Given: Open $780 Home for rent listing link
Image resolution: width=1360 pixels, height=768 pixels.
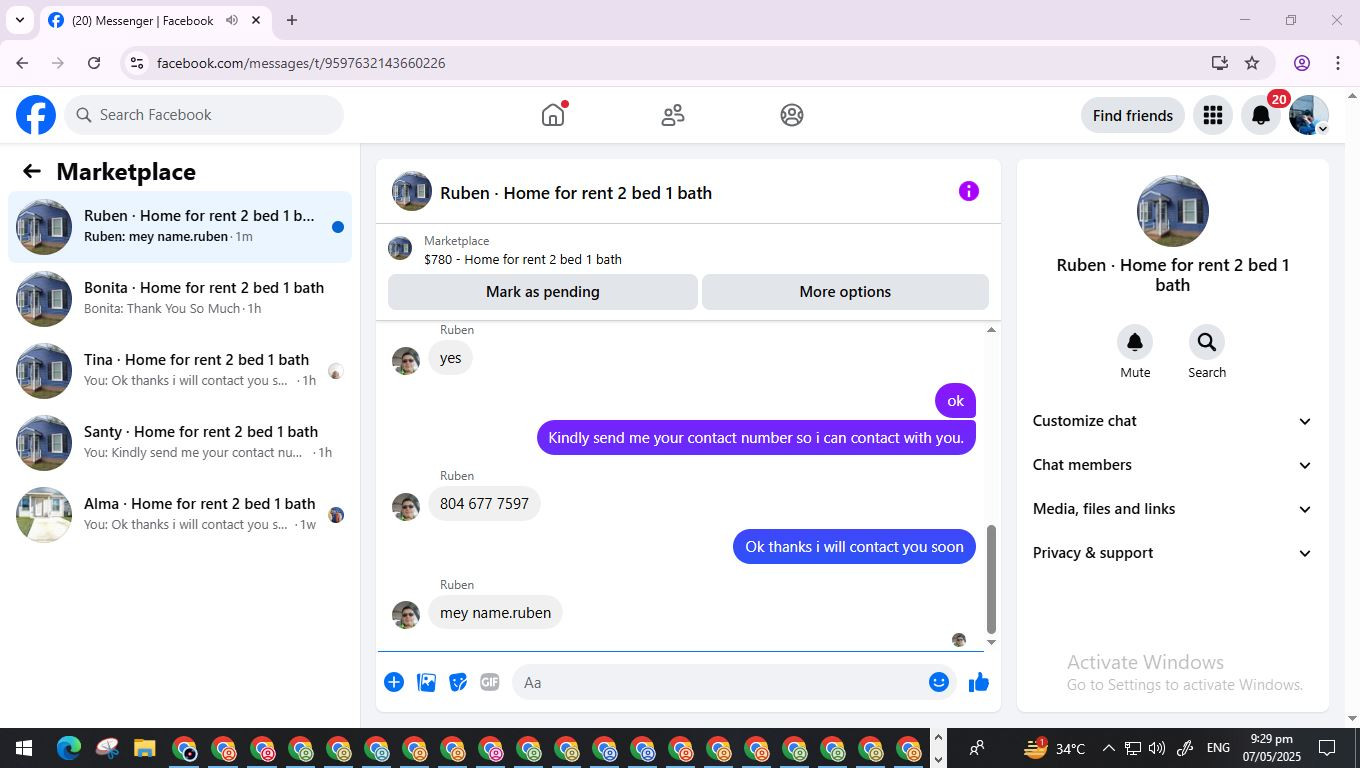Looking at the screenshot, I should click(523, 259).
